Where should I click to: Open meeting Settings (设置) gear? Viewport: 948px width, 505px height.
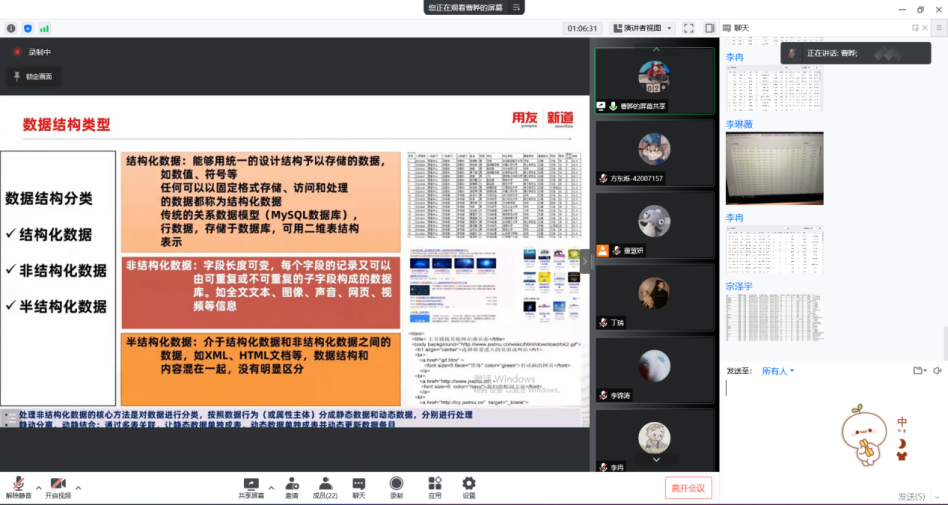469,487
